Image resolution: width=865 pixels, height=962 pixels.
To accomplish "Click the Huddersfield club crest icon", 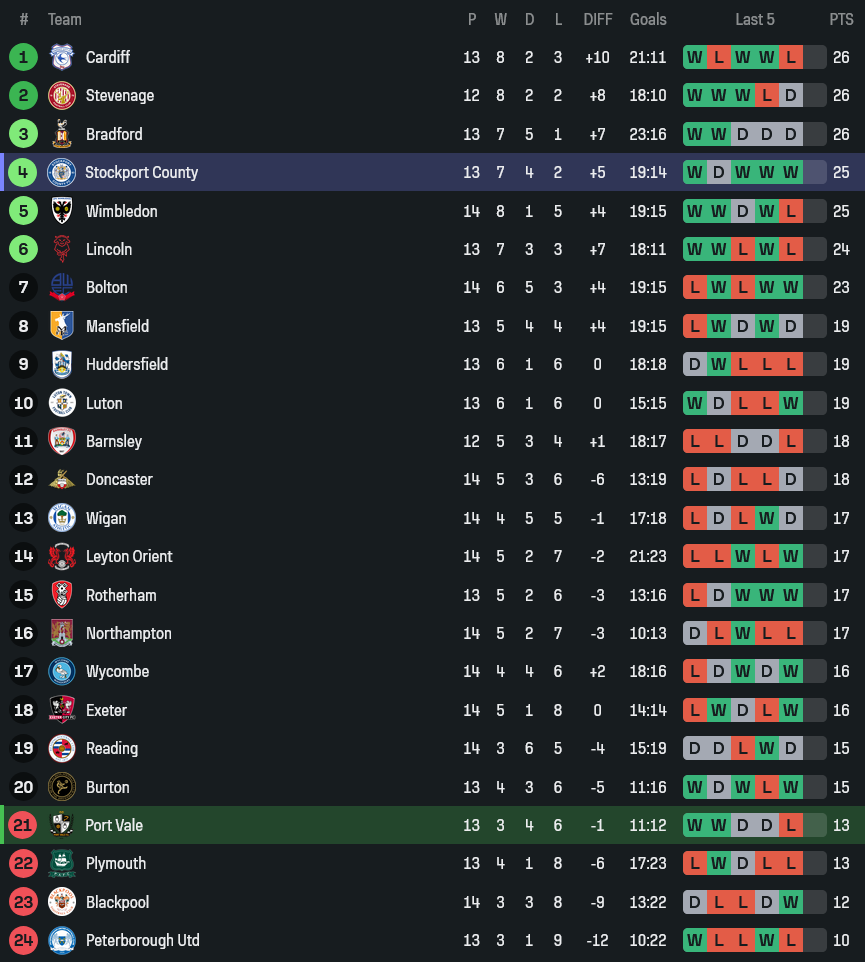I will pyautogui.click(x=62, y=364).
